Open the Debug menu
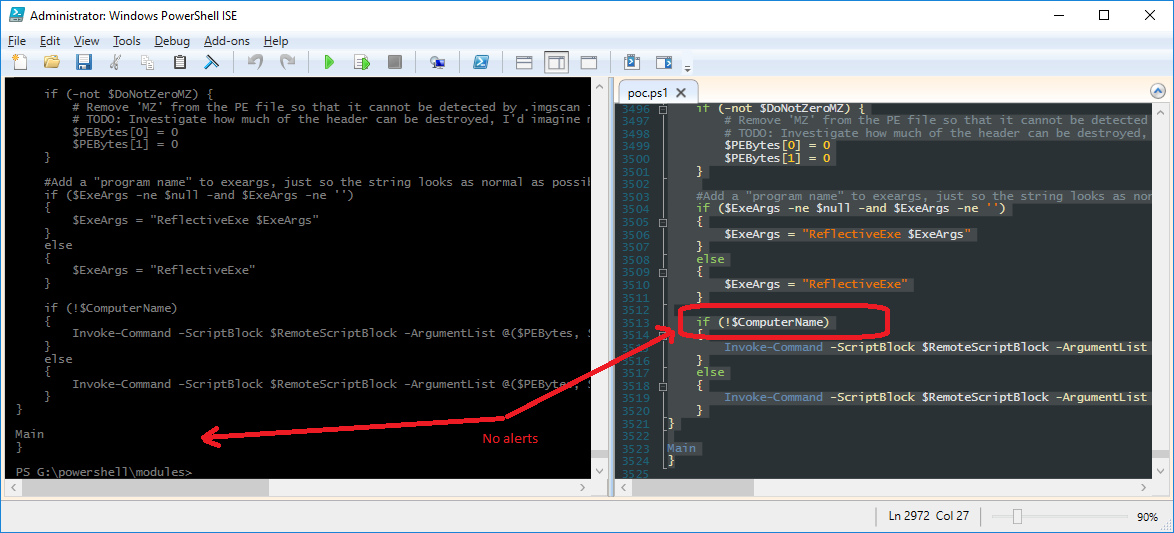Image resolution: width=1174 pixels, height=533 pixels. tap(172, 41)
